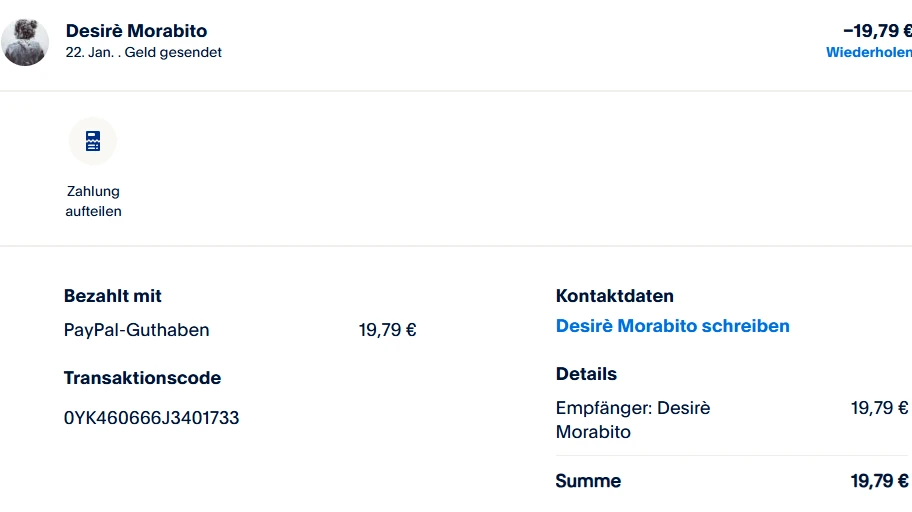Screen dimensions: 912x512
Task: Select the transaction code 0YK460666J3401733
Action: coord(151,418)
